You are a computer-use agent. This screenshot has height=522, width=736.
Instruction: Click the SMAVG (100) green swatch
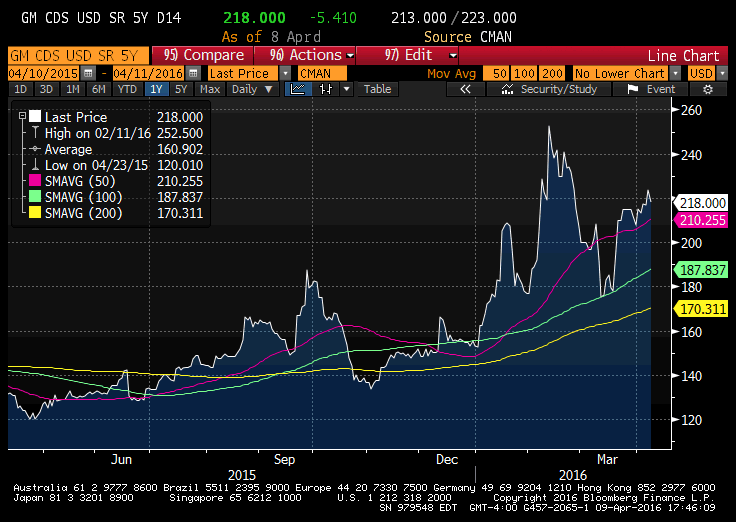pyautogui.click(x=35, y=197)
